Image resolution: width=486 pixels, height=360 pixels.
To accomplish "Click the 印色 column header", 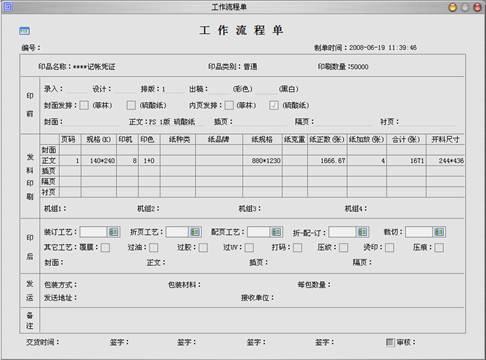I will point(149,139).
